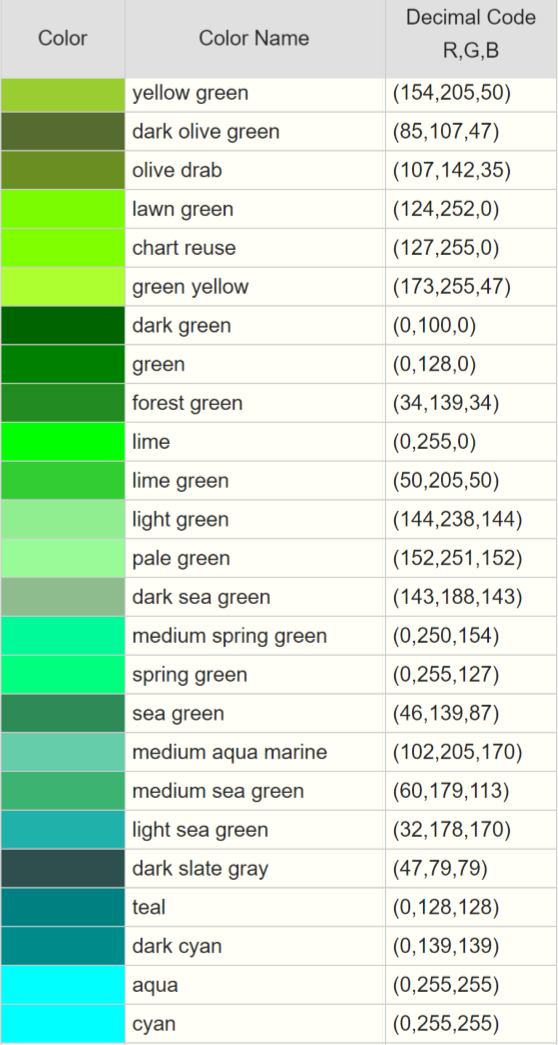Select the lime color swatch
The height and width of the screenshot is (1045, 558).
coord(63,441)
